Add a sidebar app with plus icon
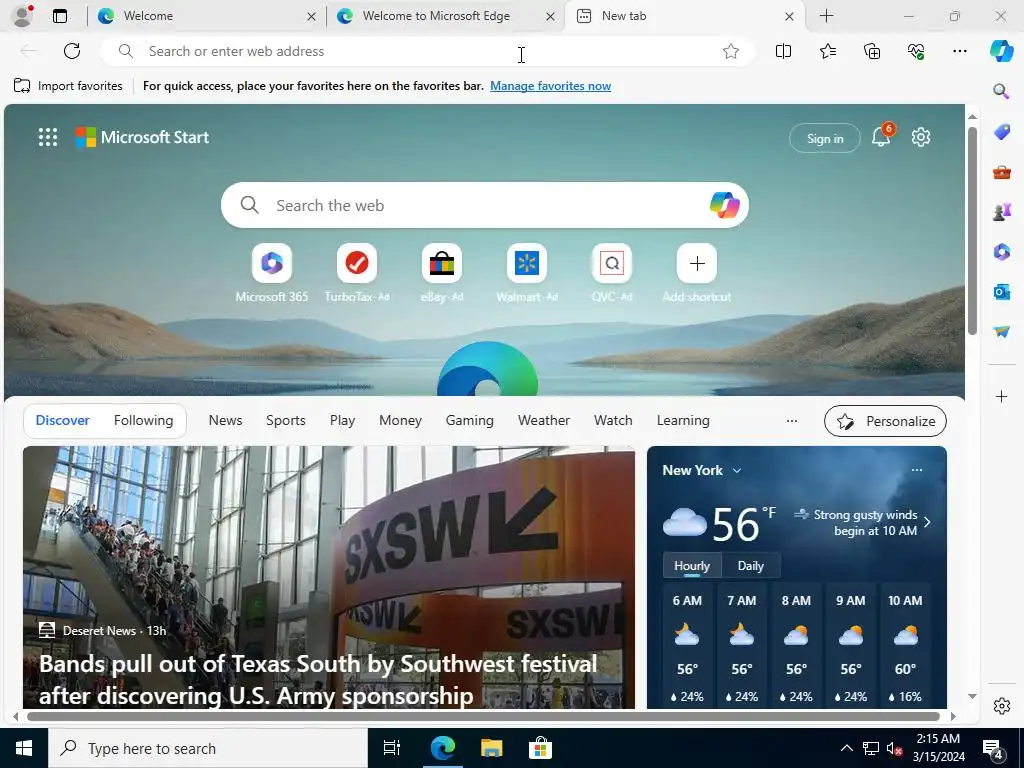The image size is (1024, 768). pyautogui.click(x=1001, y=396)
